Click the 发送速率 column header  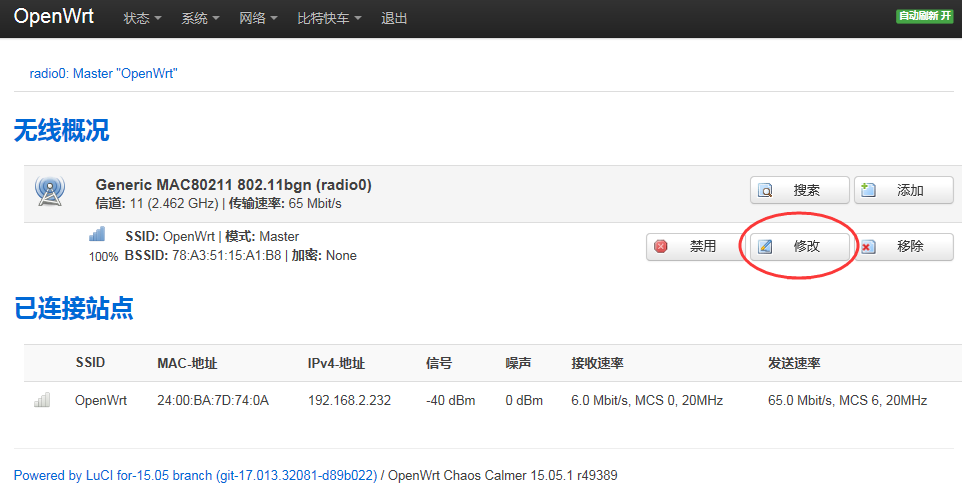pyautogui.click(x=794, y=363)
